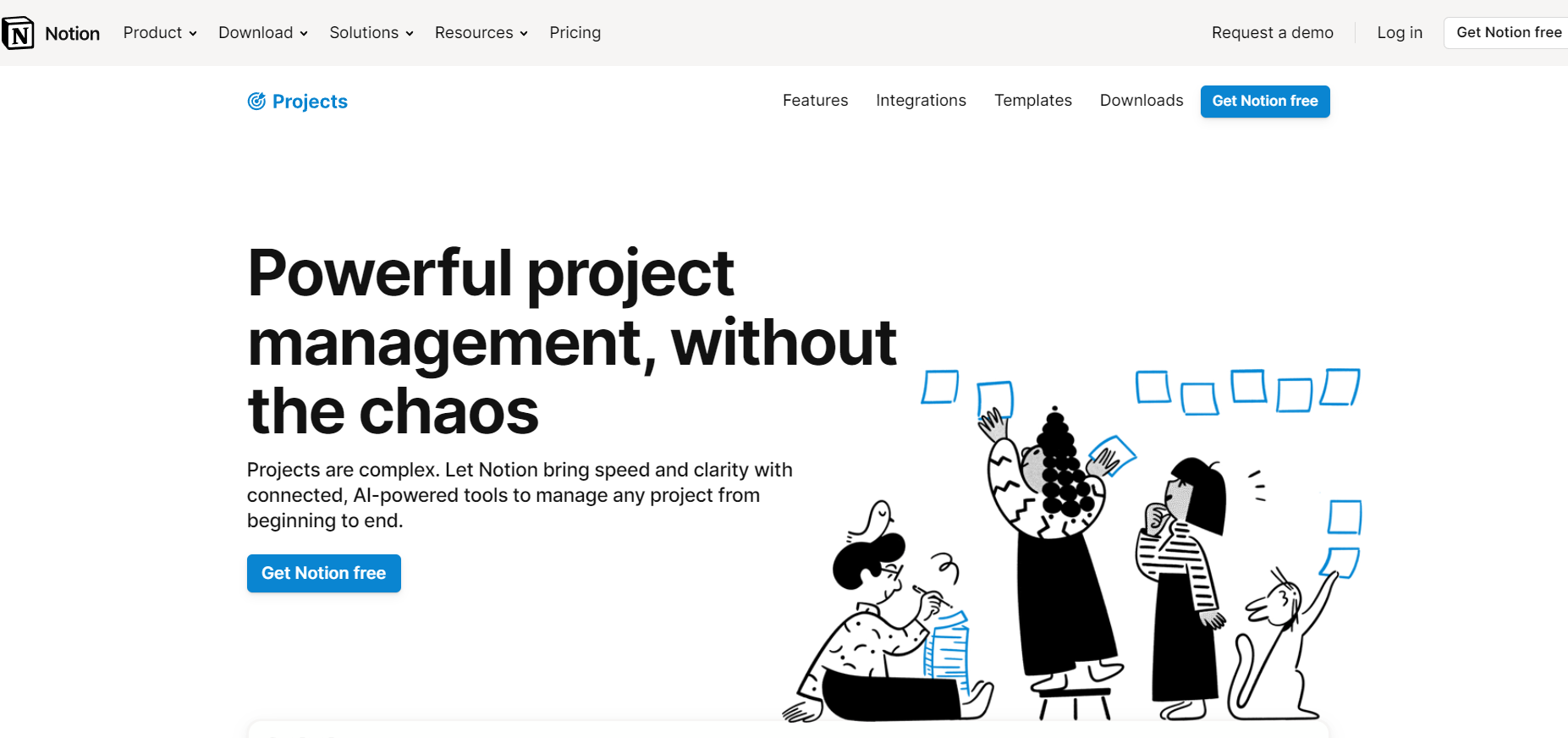1568x738 pixels.
Task: Click the Log in link
Action: pos(1400,33)
